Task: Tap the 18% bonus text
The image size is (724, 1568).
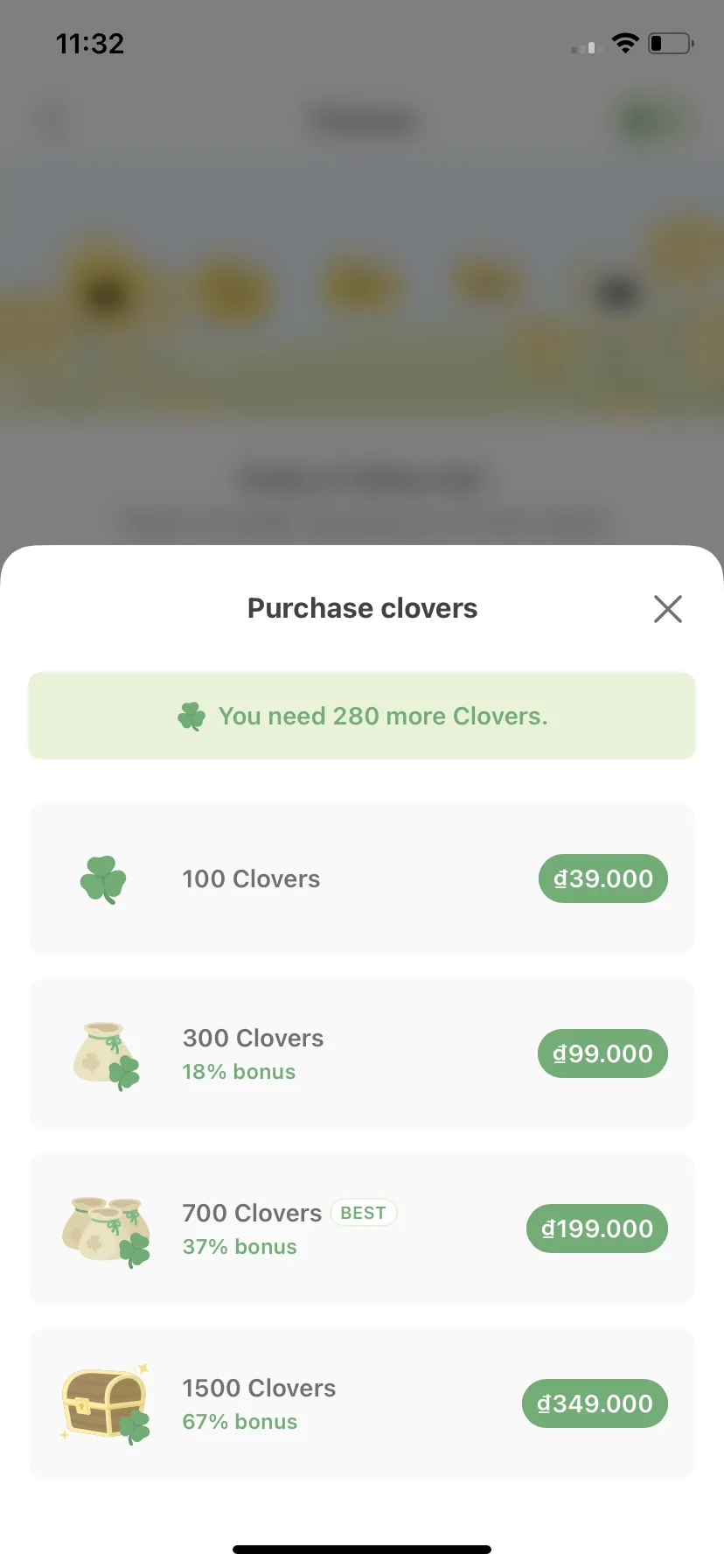Action: (239, 1072)
